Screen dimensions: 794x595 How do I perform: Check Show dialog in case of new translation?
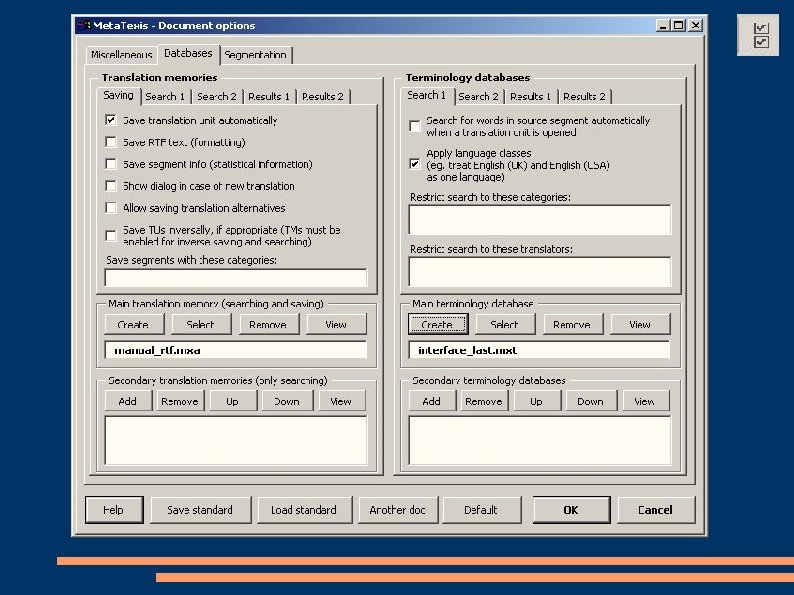pyautogui.click(x=110, y=186)
